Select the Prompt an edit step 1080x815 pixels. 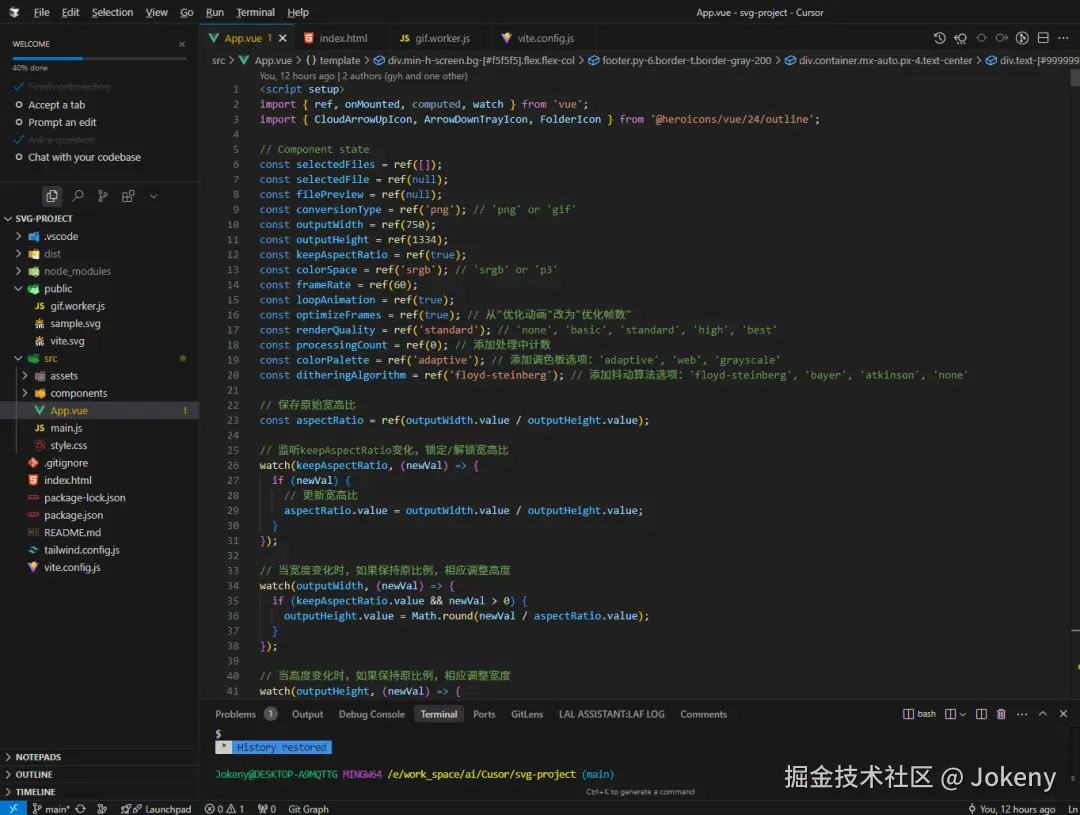tap(62, 122)
